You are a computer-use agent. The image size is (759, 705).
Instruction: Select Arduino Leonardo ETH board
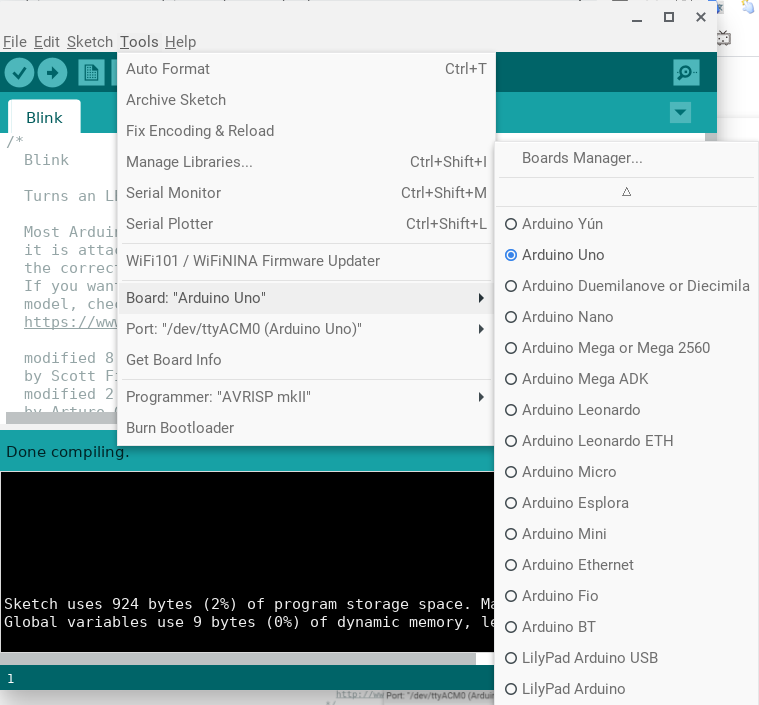pyautogui.click(x=626, y=441)
